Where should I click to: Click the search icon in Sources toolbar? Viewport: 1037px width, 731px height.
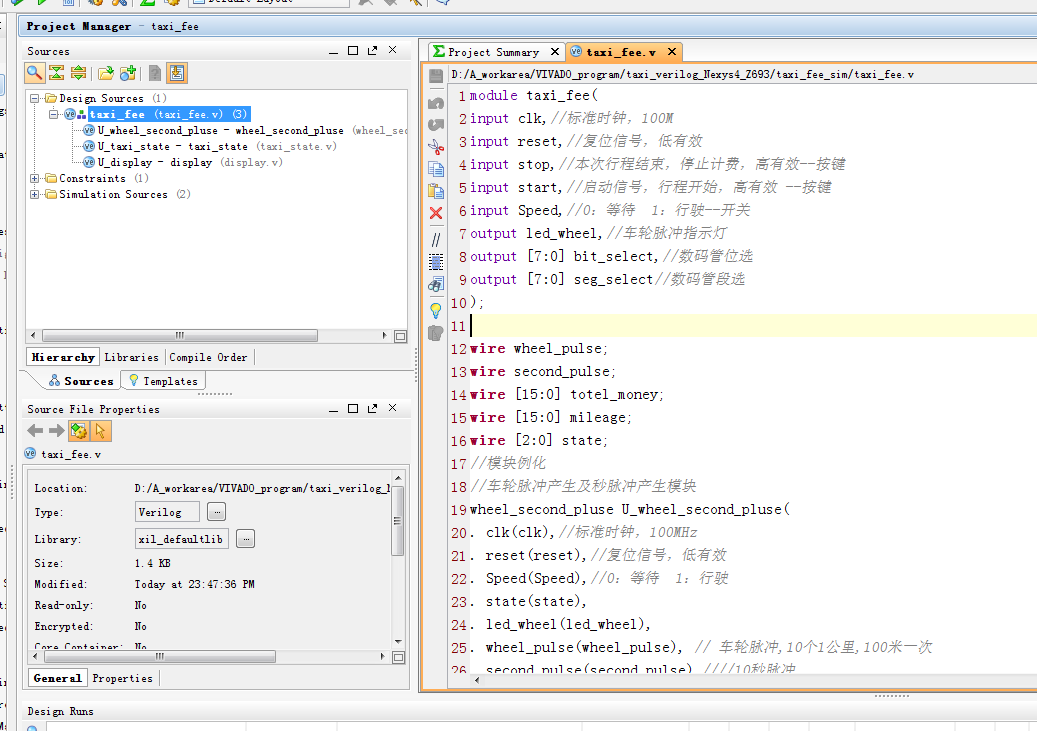click(x=35, y=73)
